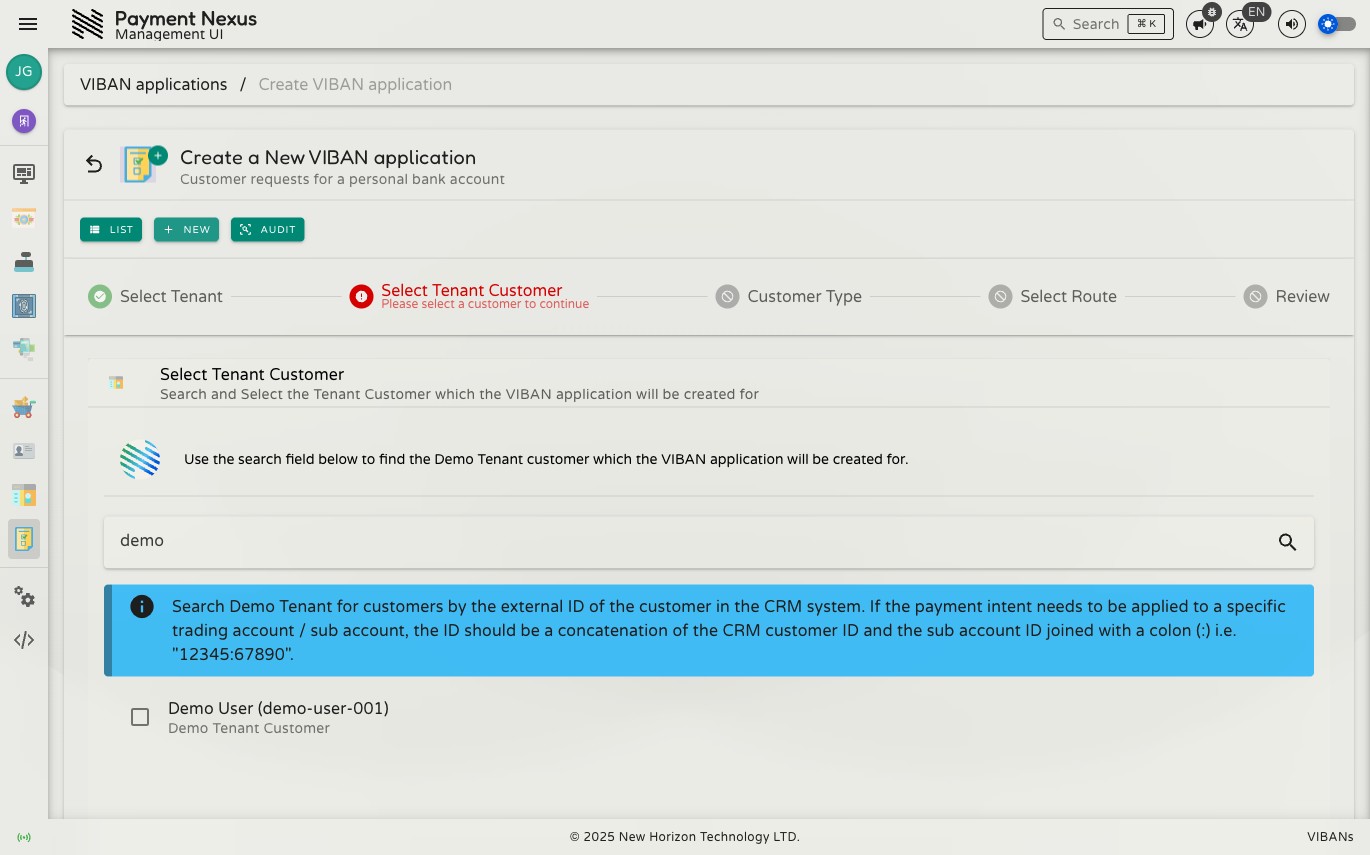
Task: Jump to the Review step
Action: click(x=1286, y=296)
